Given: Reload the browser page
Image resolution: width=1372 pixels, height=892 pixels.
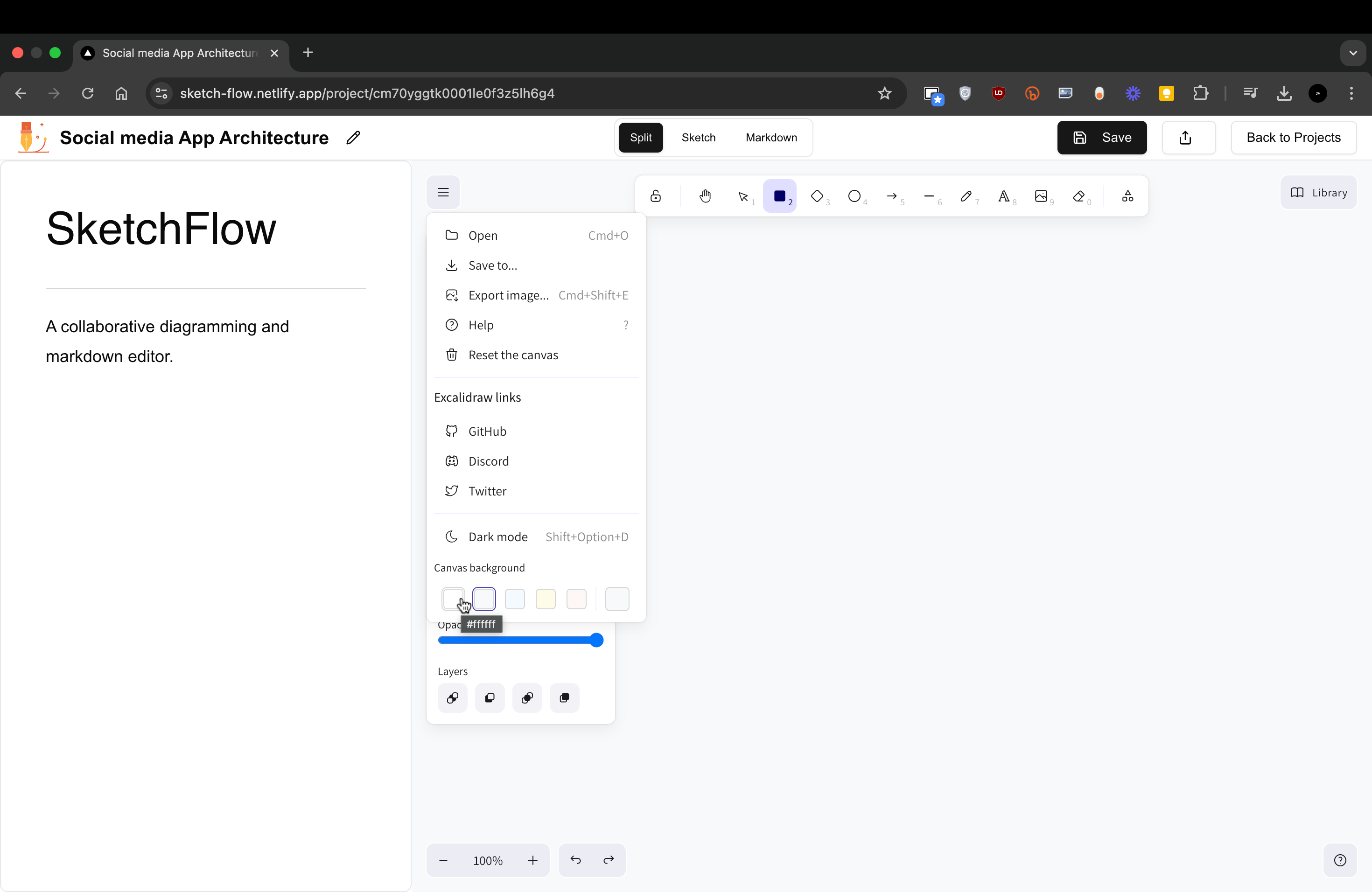Looking at the screenshot, I should 88,93.
